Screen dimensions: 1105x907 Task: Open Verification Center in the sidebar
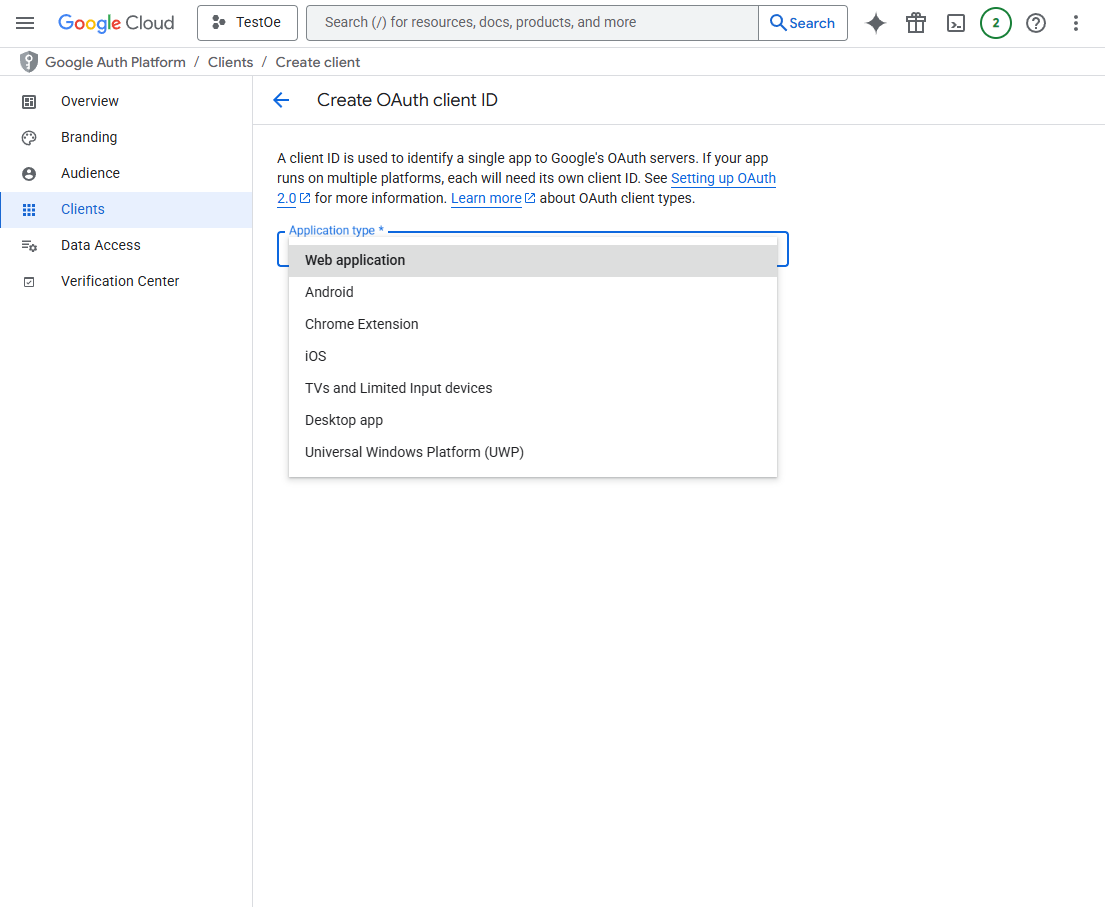pos(126,281)
